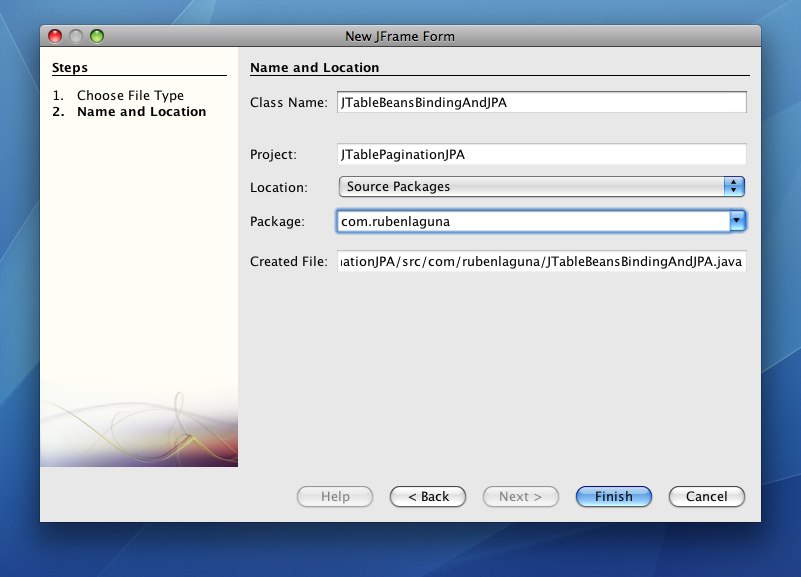Click into the Package text field com.rubenlaguna
Viewport: 801px width, 577px height.
coord(533,221)
